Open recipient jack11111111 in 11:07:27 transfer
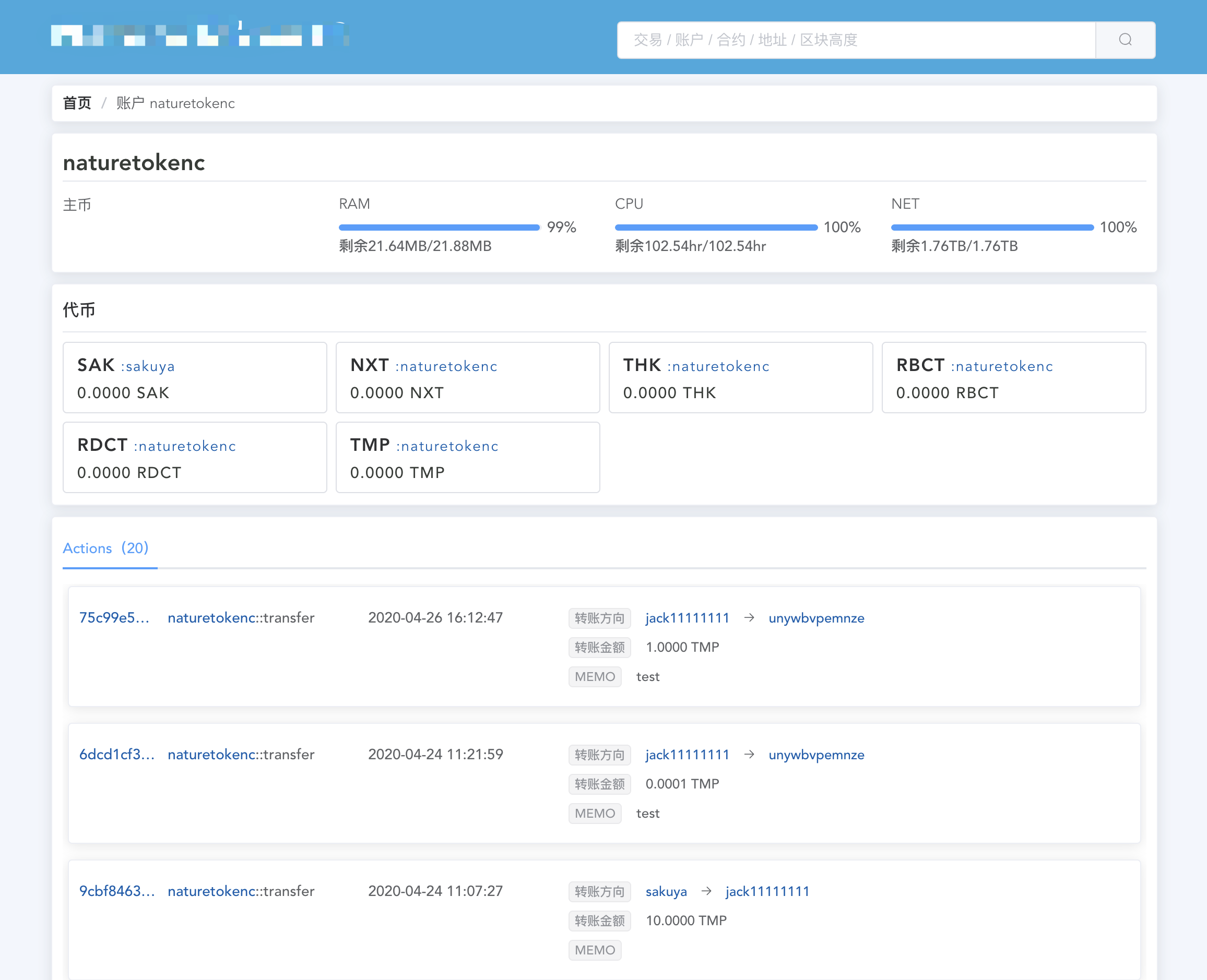 tap(767, 891)
